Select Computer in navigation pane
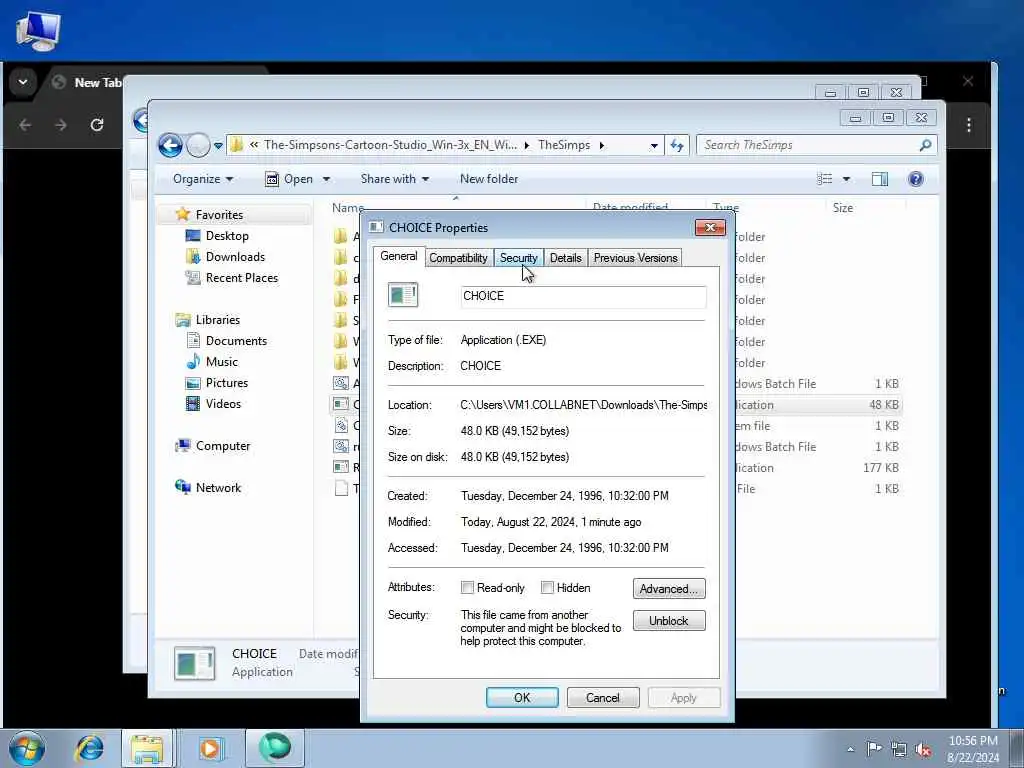1024x768 pixels. tap(223, 445)
